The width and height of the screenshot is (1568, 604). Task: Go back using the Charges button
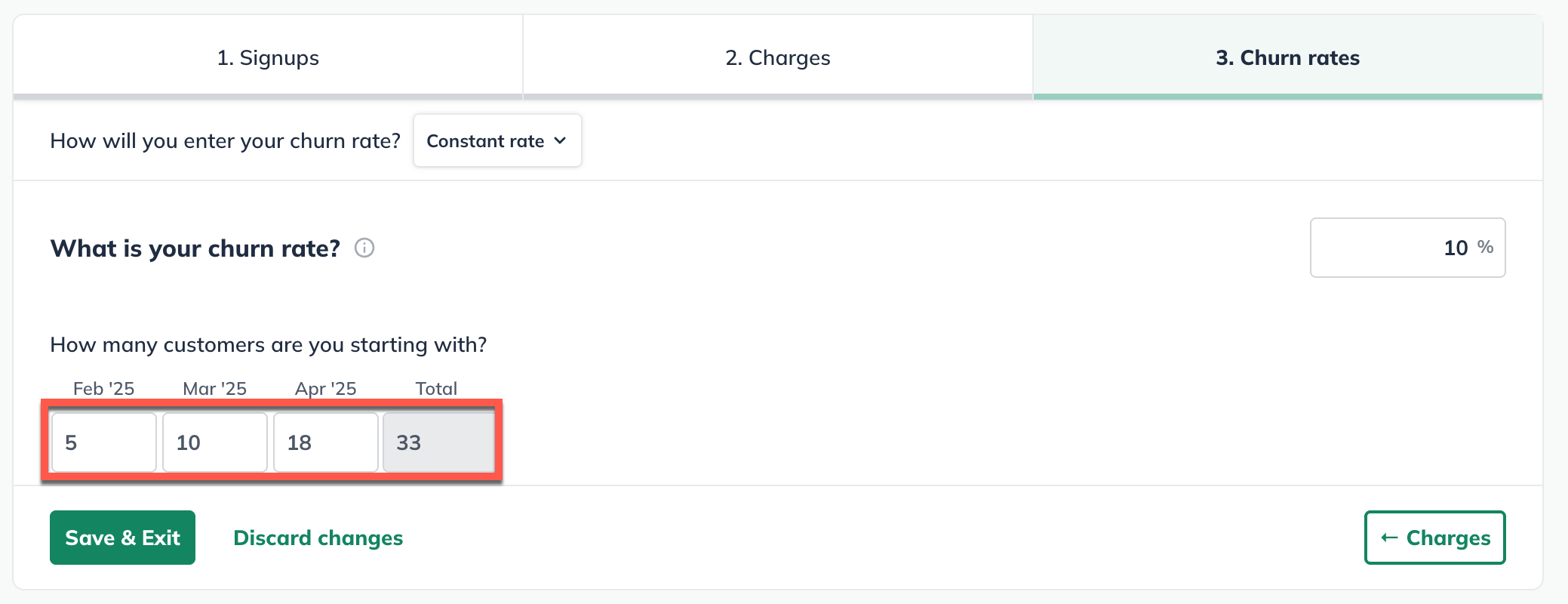click(x=1434, y=538)
